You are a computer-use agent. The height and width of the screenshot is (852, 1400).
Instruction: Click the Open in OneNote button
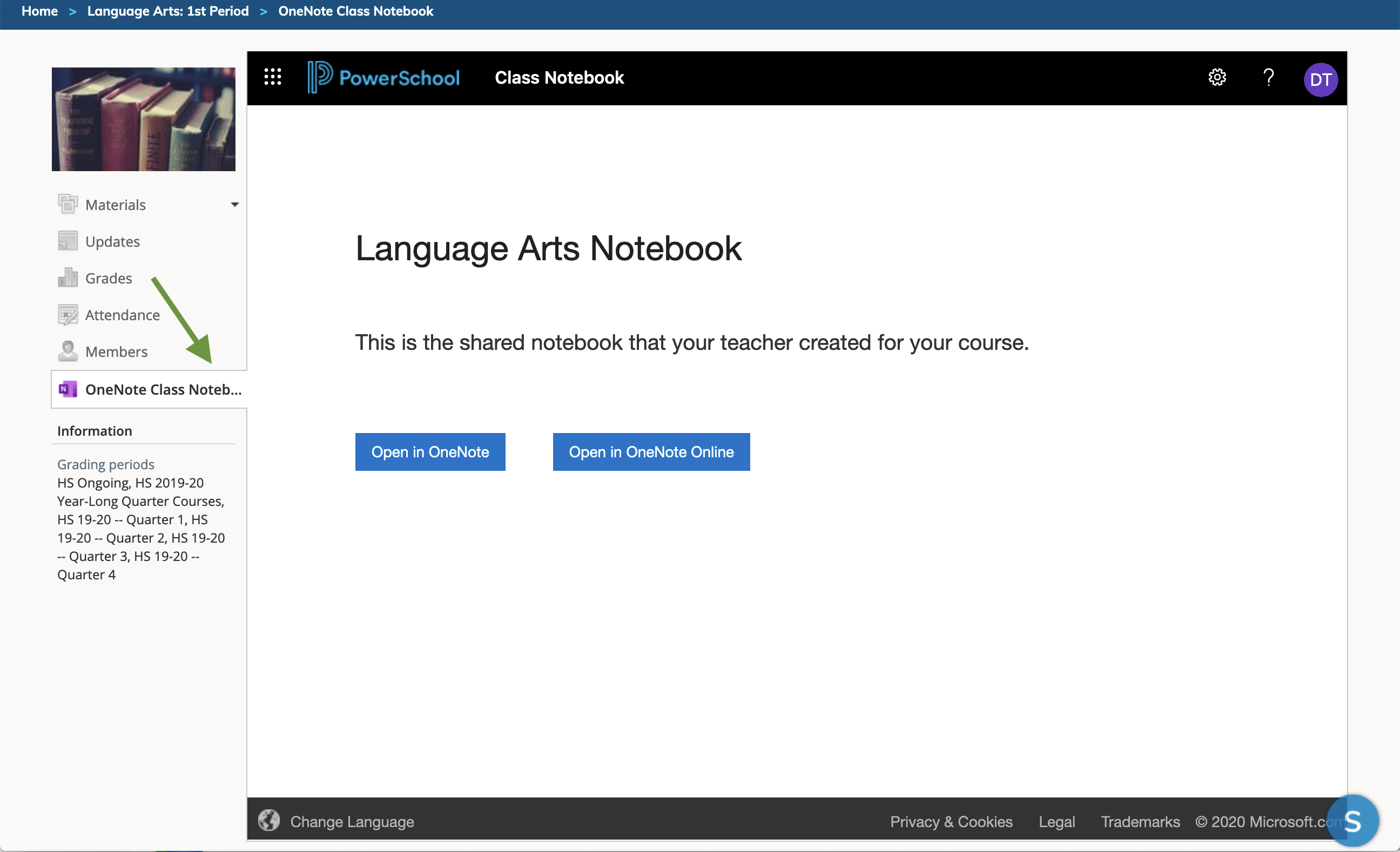(x=430, y=451)
